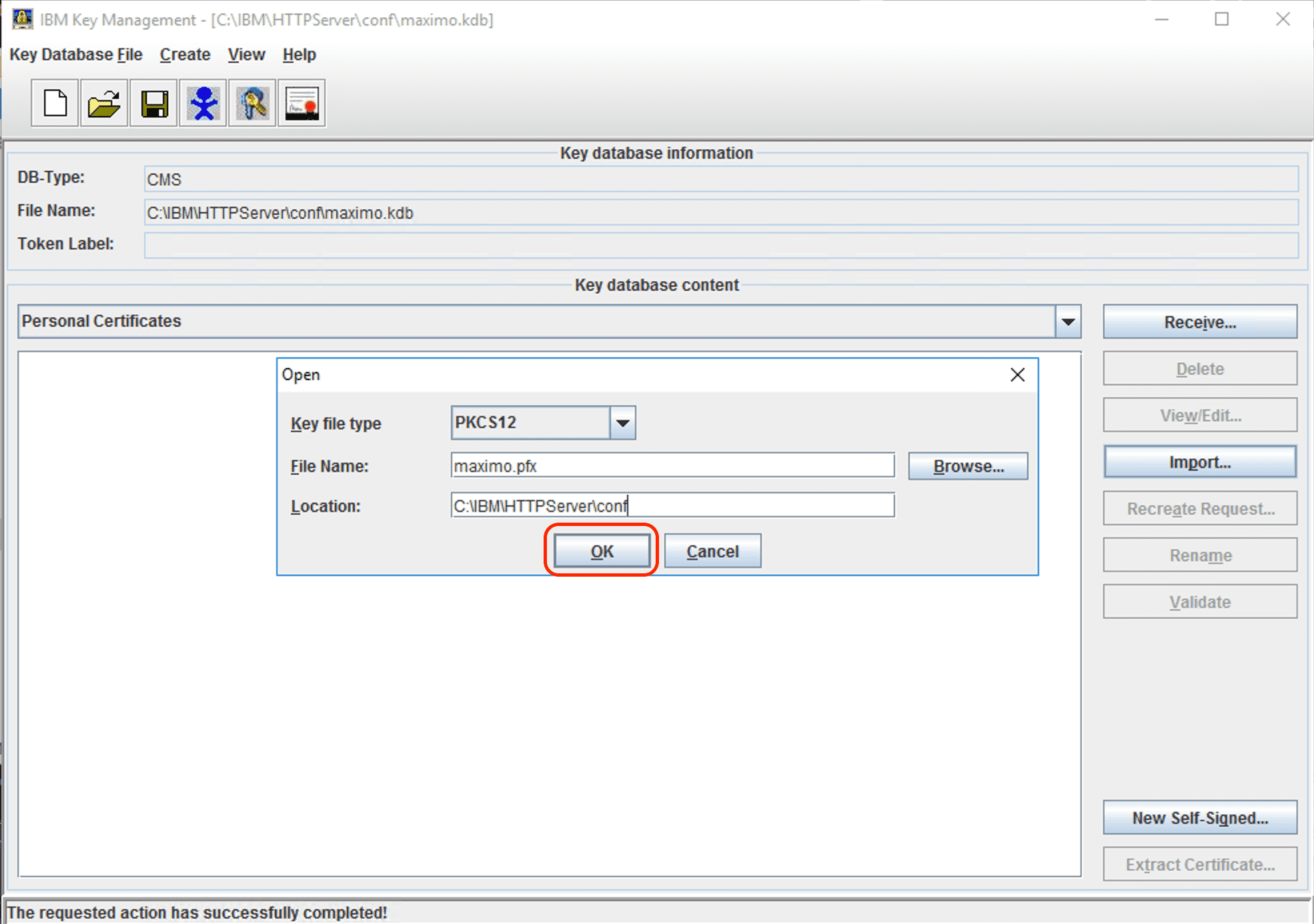Viewport: 1314px width, 924px height.
Task: Click the New key database file icon
Action: coord(55,103)
